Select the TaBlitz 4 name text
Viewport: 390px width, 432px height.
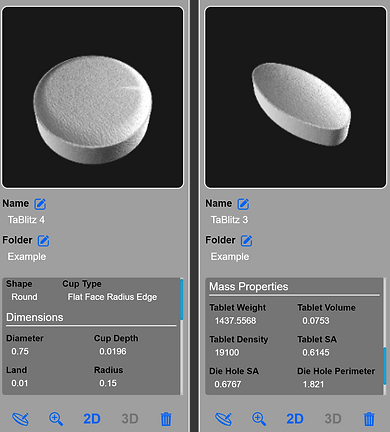tap(26, 220)
